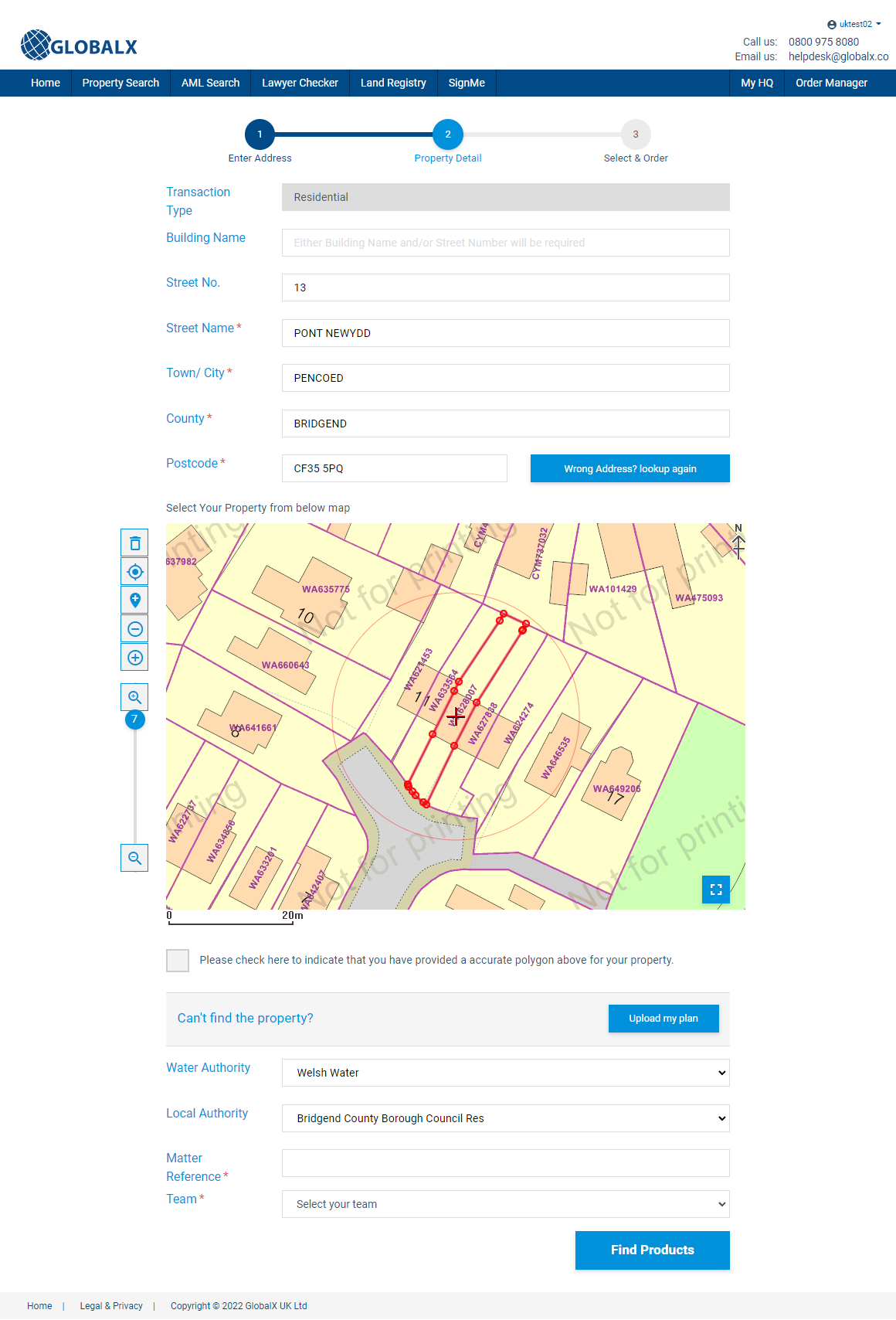Click the north arrow compass on map
This screenshot has height=1320, width=896.
[738, 541]
